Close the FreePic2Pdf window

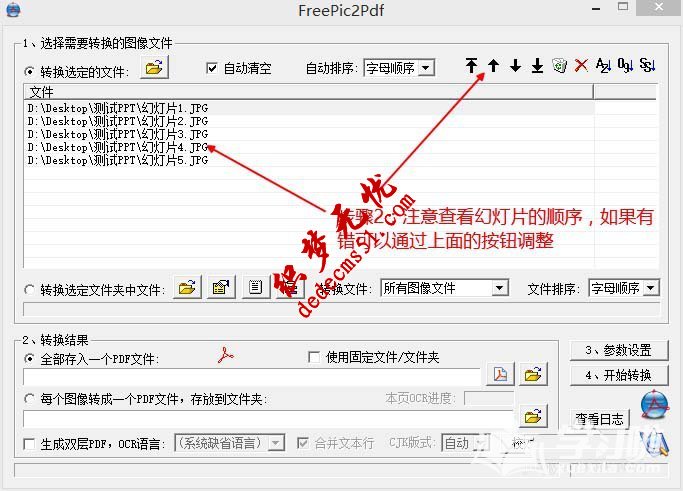pyautogui.click(x=659, y=7)
